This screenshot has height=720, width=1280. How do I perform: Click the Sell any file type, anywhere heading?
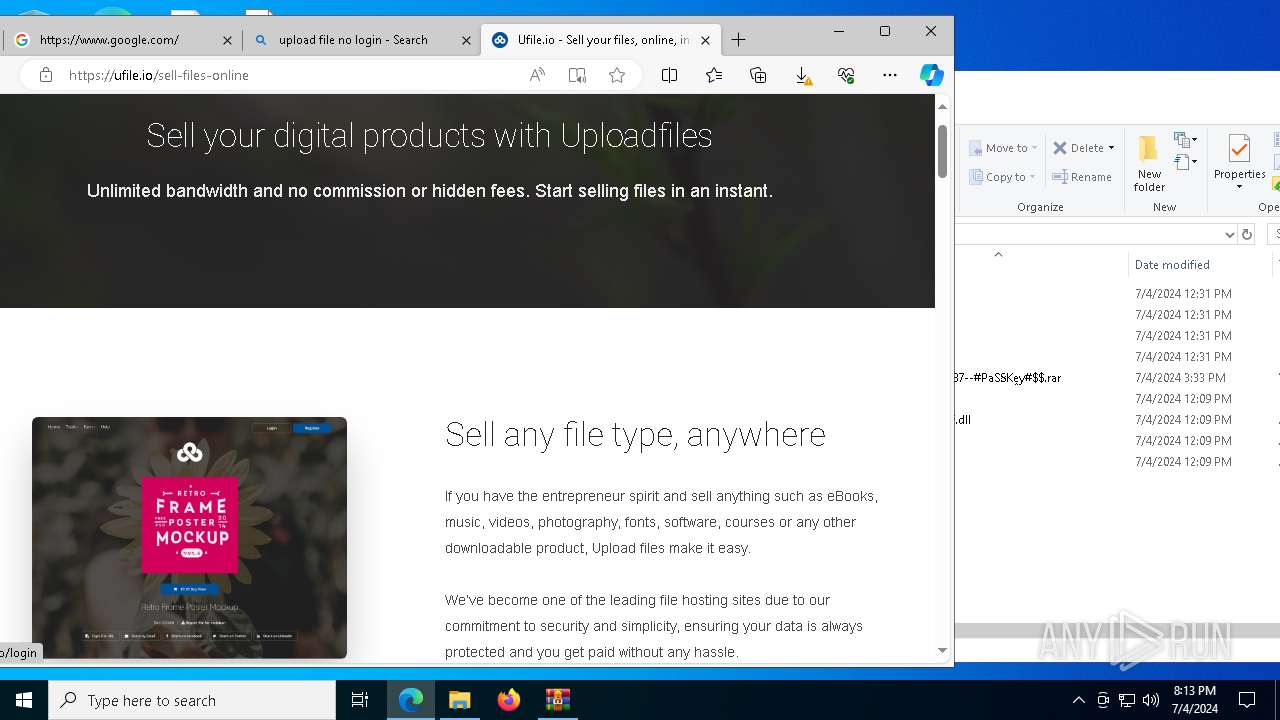point(635,434)
